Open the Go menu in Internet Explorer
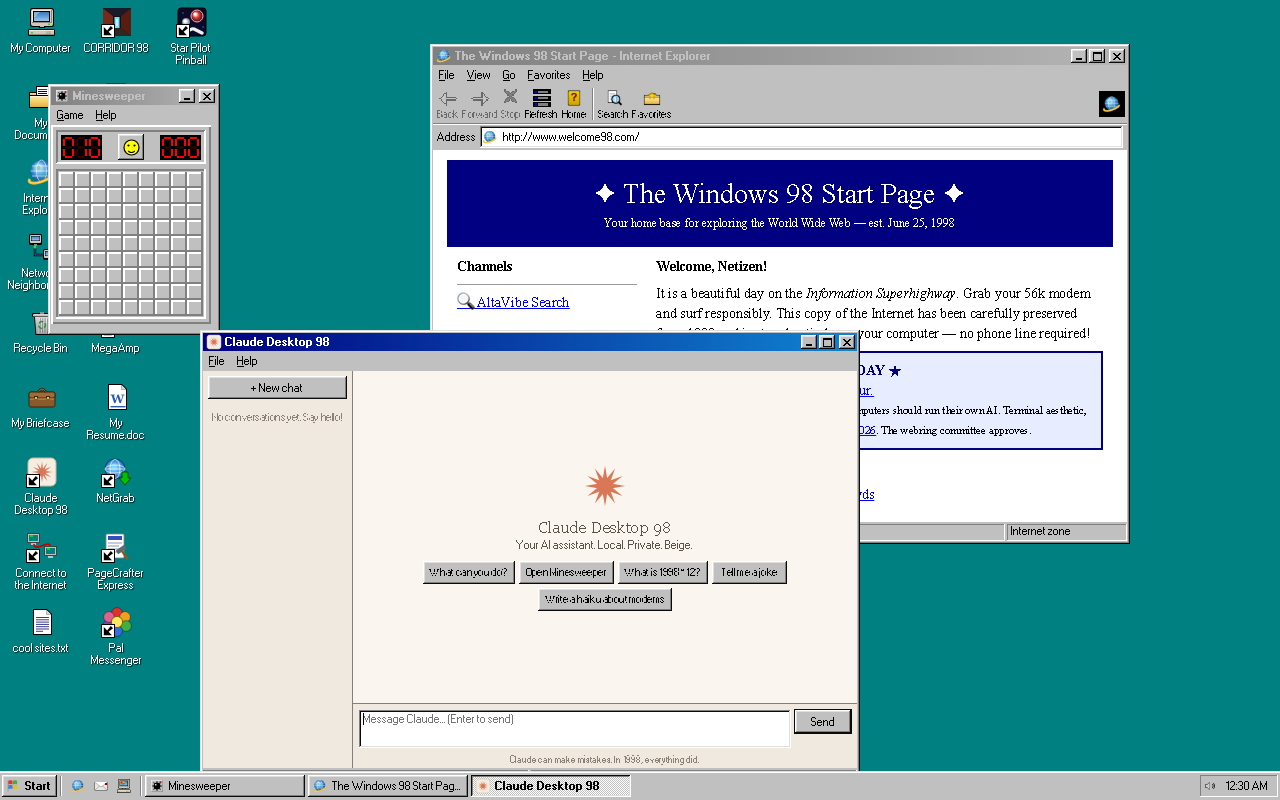The image size is (1280, 800). (x=509, y=75)
